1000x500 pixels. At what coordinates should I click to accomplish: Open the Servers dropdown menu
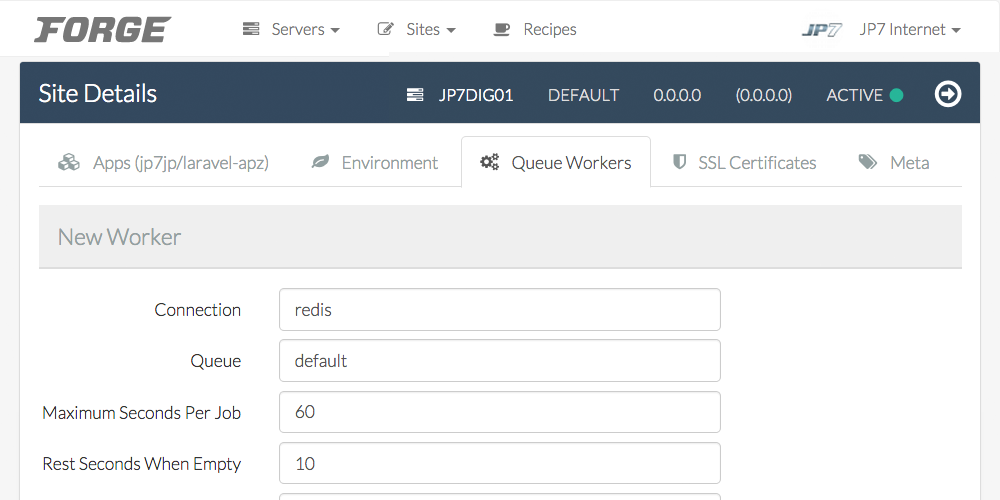pos(305,29)
